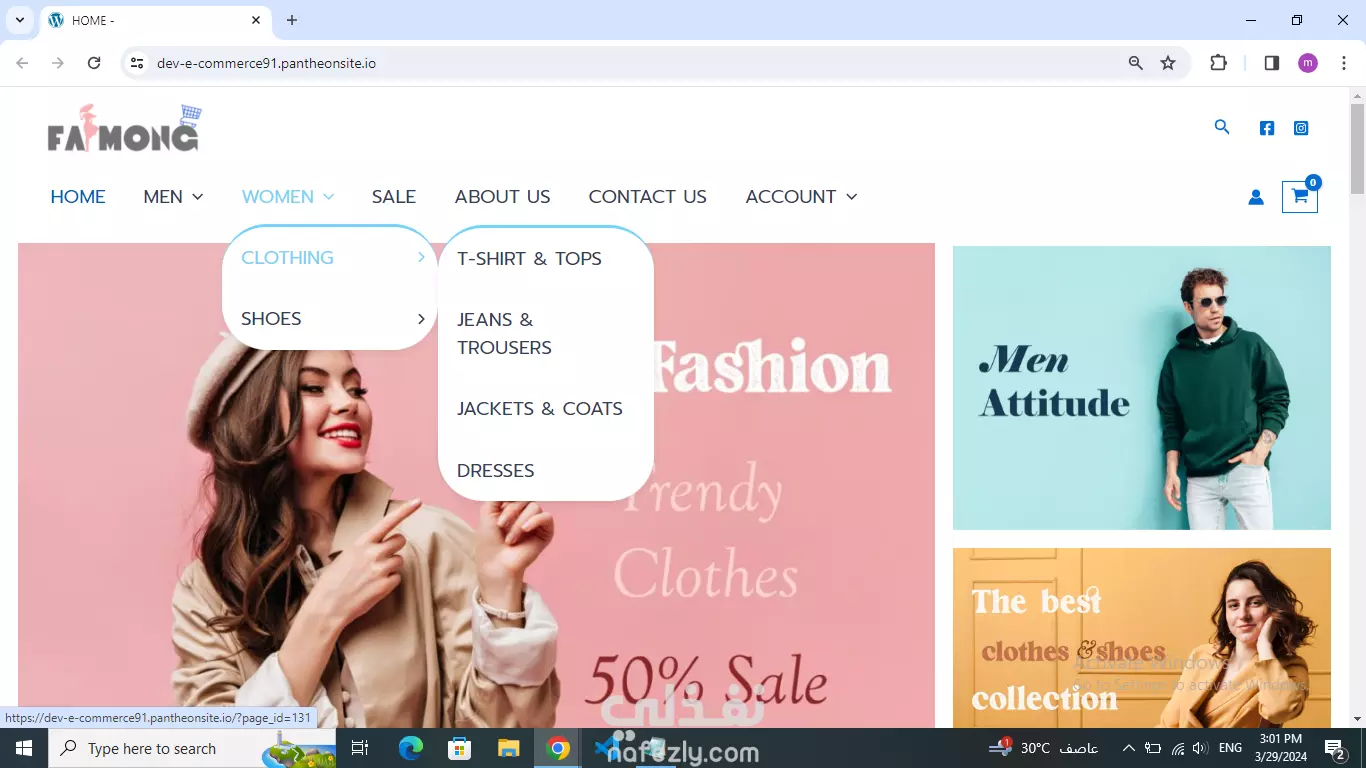
Task: Open network settings in system tray
Action: click(x=1177, y=748)
